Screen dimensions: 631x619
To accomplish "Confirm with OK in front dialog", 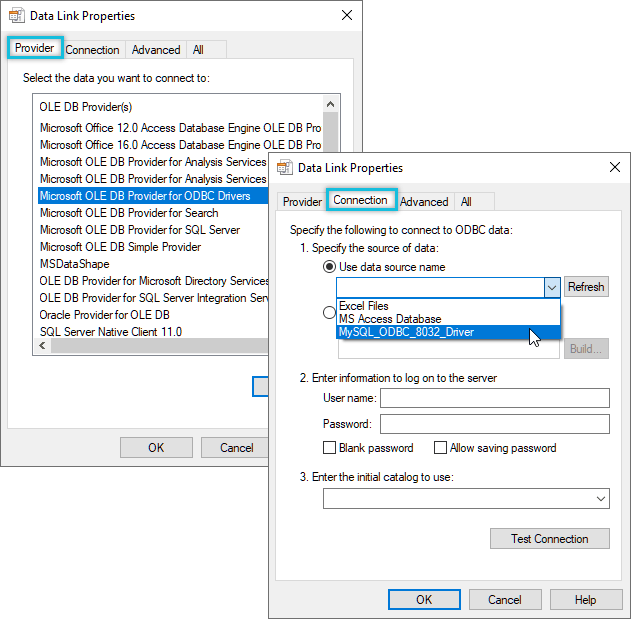I will pyautogui.click(x=424, y=600).
